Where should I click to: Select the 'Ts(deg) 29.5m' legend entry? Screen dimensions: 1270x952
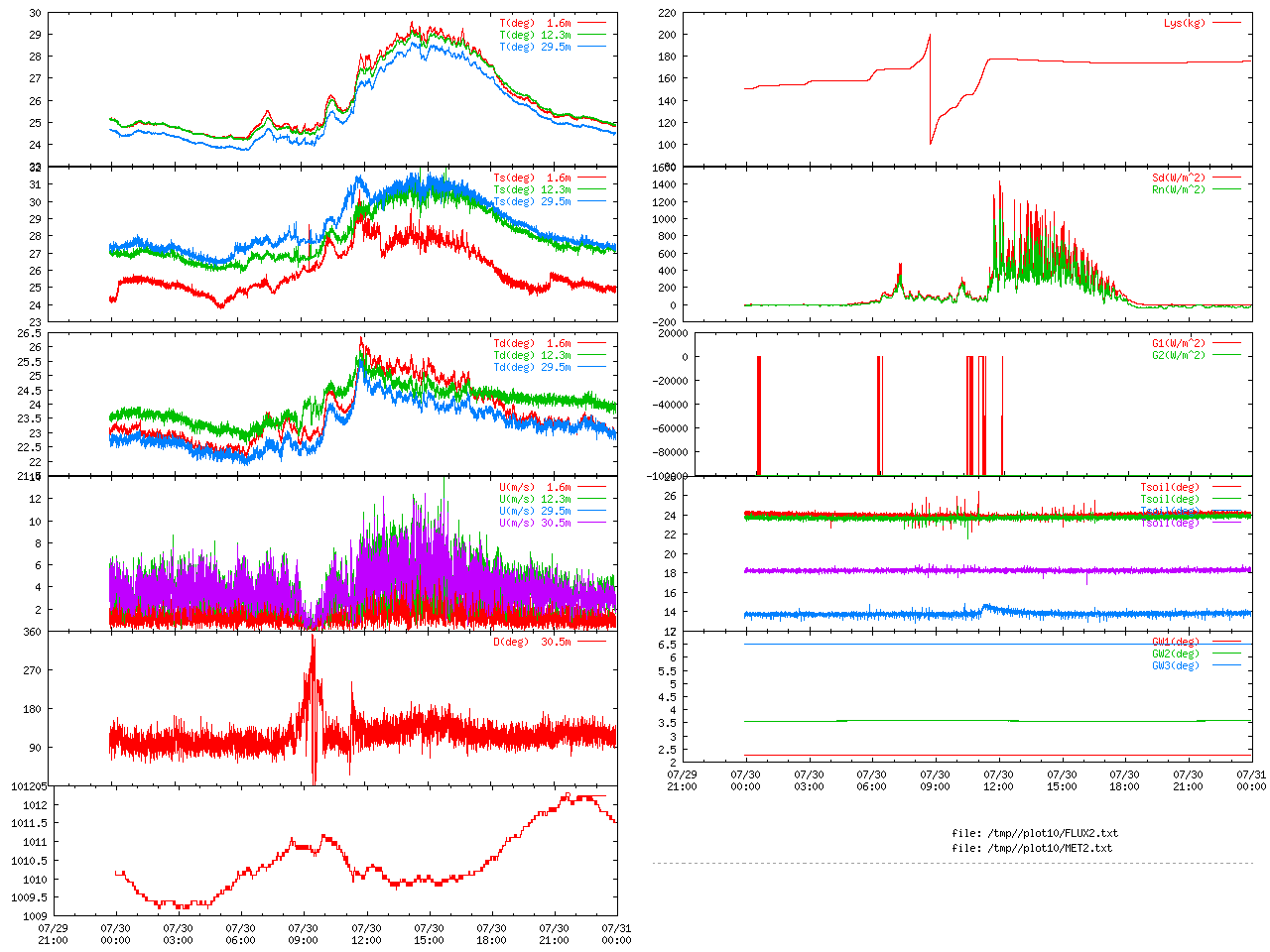point(533,202)
